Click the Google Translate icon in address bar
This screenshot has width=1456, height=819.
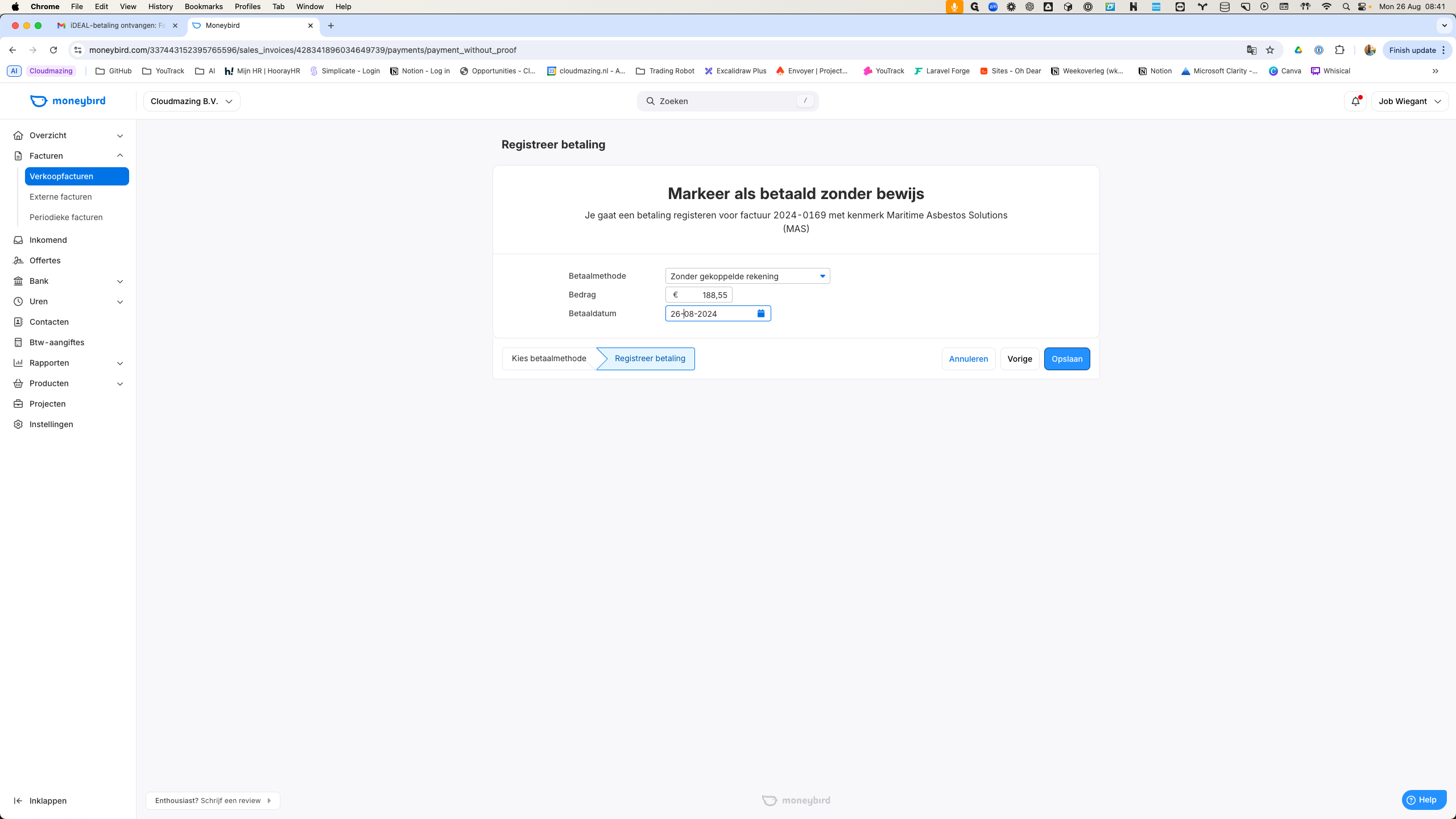coord(1251,50)
